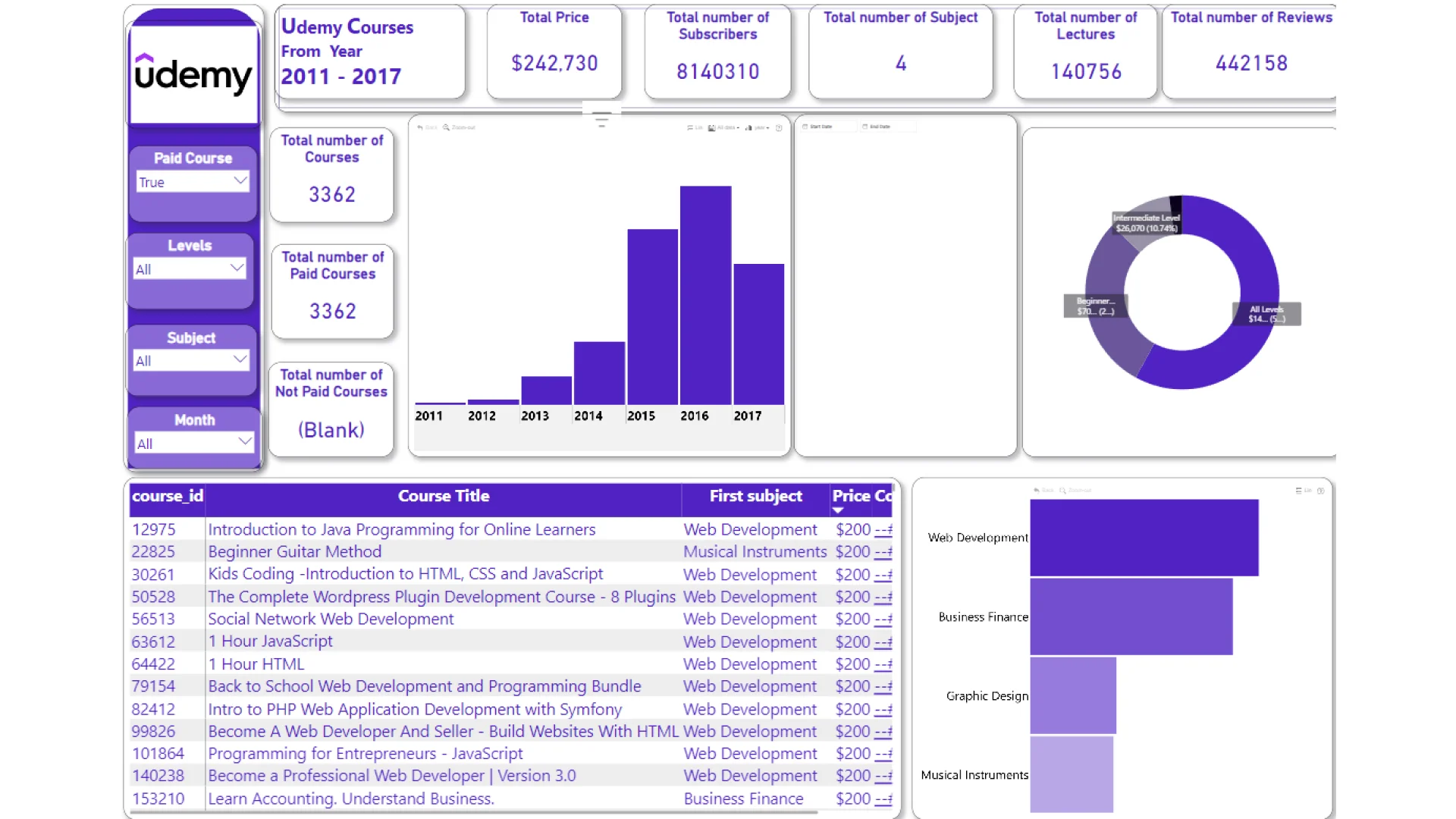
Task: Expand the Month slicer dropdown
Action: click(194, 443)
